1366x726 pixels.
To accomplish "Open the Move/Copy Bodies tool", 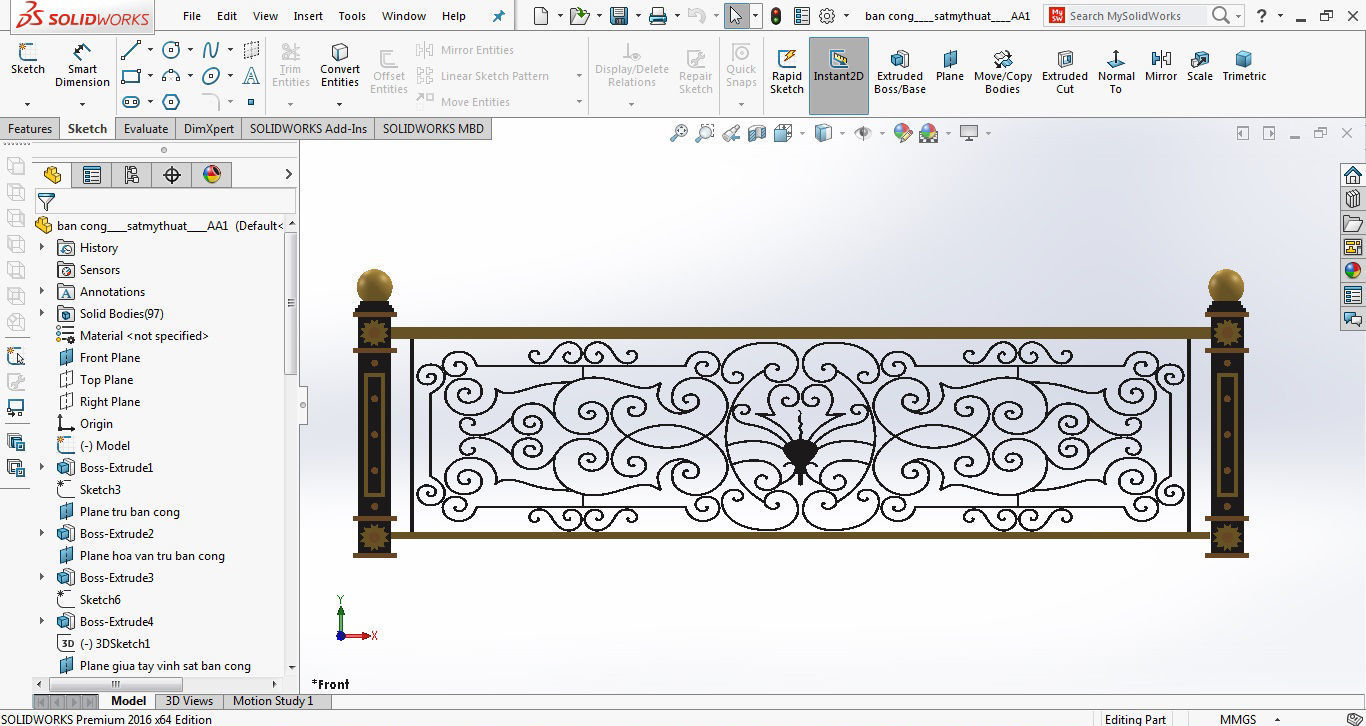I will tap(1003, 70).
